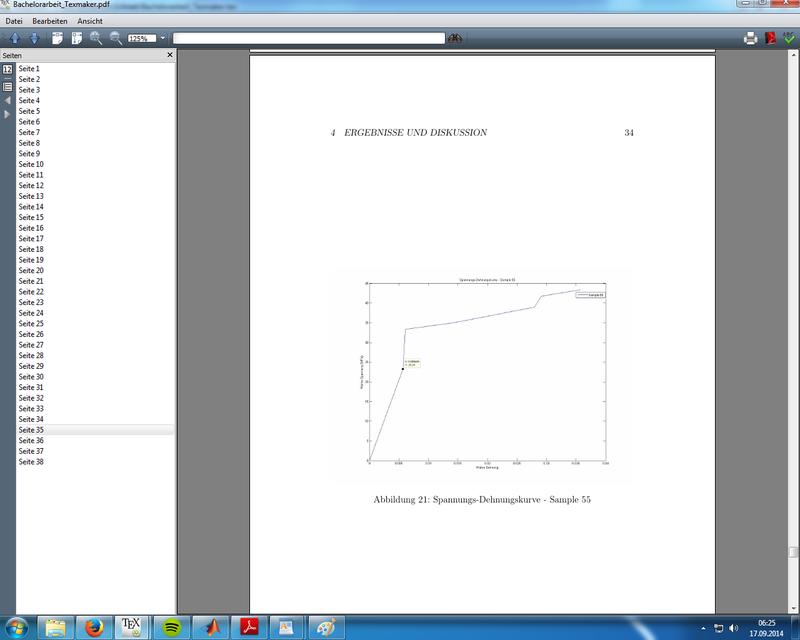Open the Datei menu

click(x=14, y=21)
